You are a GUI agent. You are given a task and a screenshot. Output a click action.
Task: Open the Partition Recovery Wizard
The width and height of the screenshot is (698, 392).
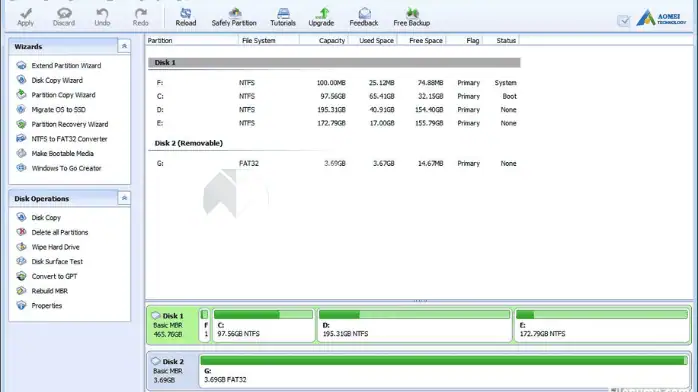(x=69, y=124)
